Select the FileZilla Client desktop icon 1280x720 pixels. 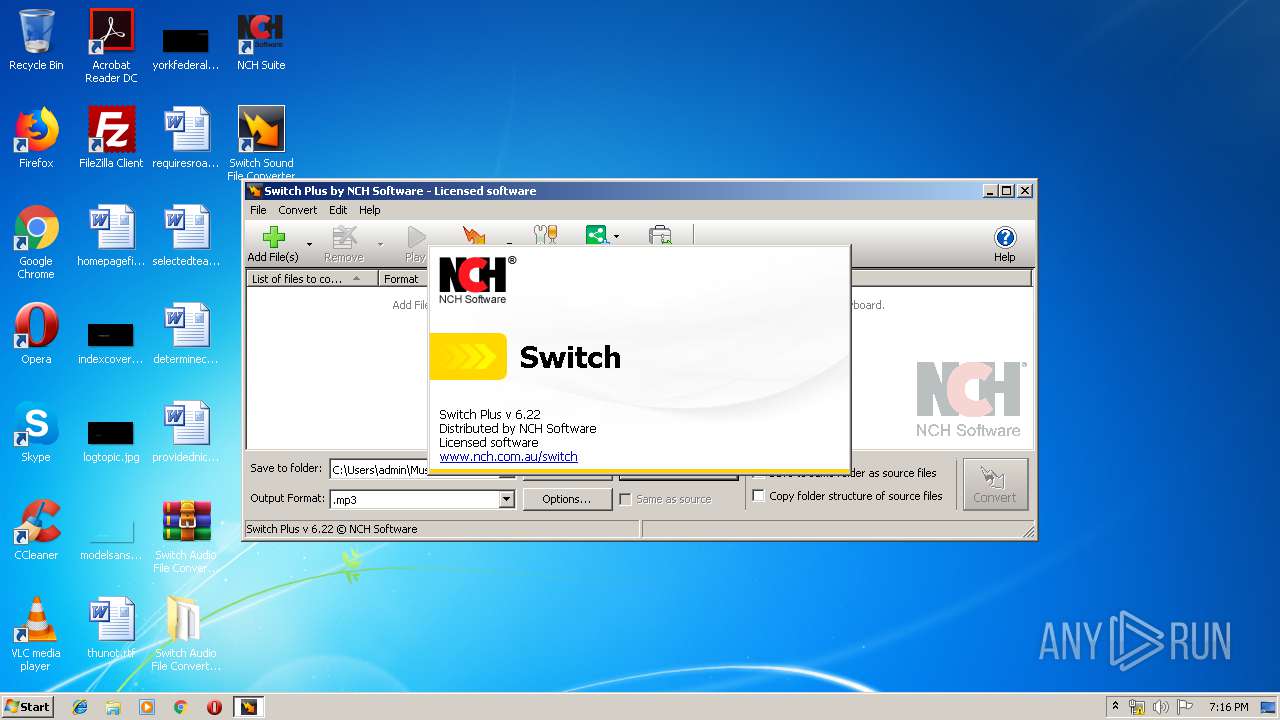(111, 138)
